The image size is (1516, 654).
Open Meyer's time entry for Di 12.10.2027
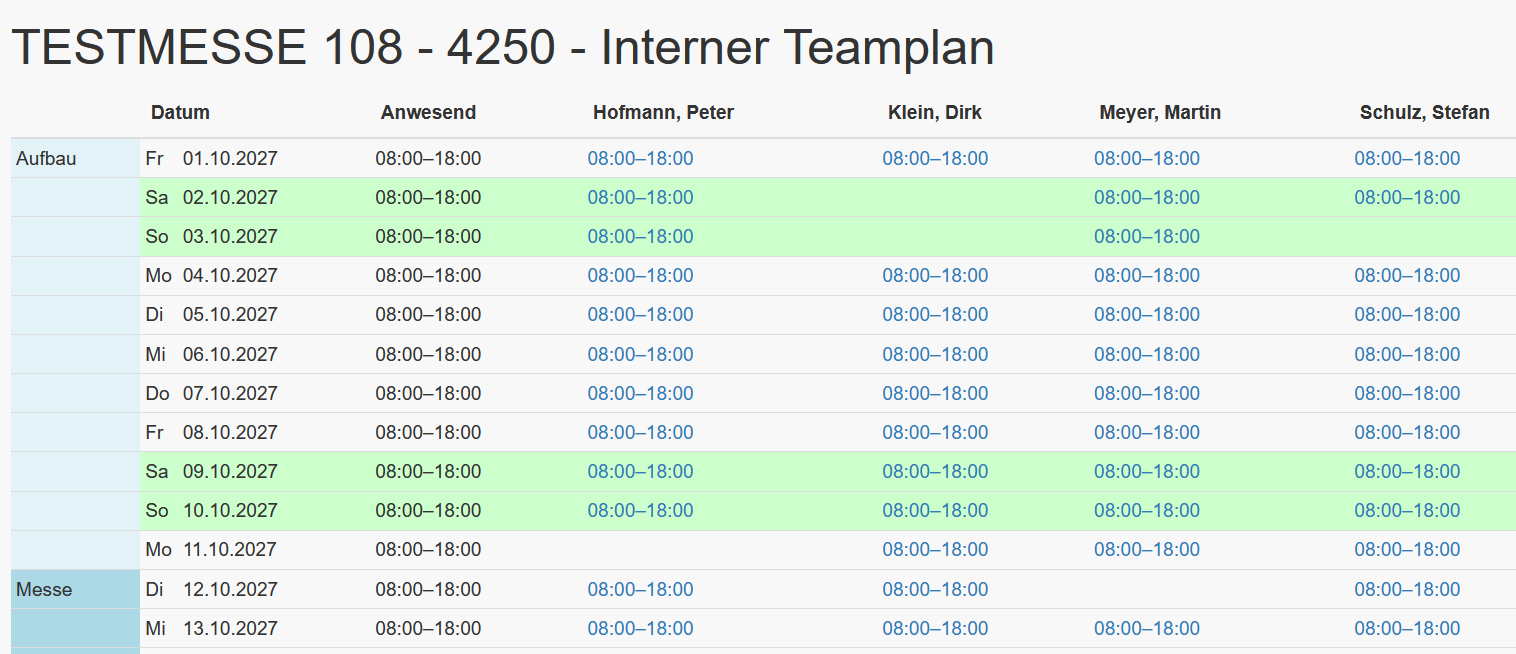point(1146,589)
